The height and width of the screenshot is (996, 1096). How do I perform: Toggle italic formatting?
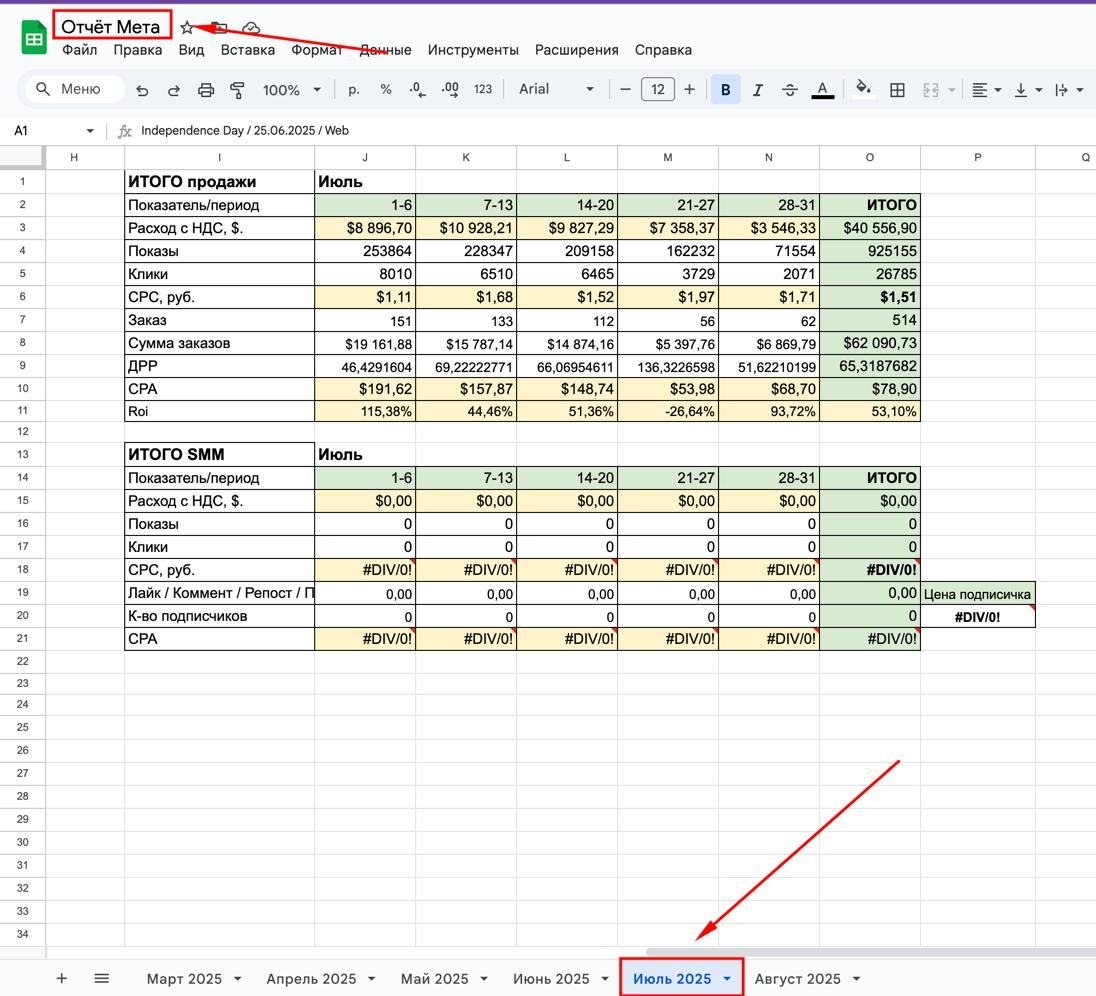point(758,89)
